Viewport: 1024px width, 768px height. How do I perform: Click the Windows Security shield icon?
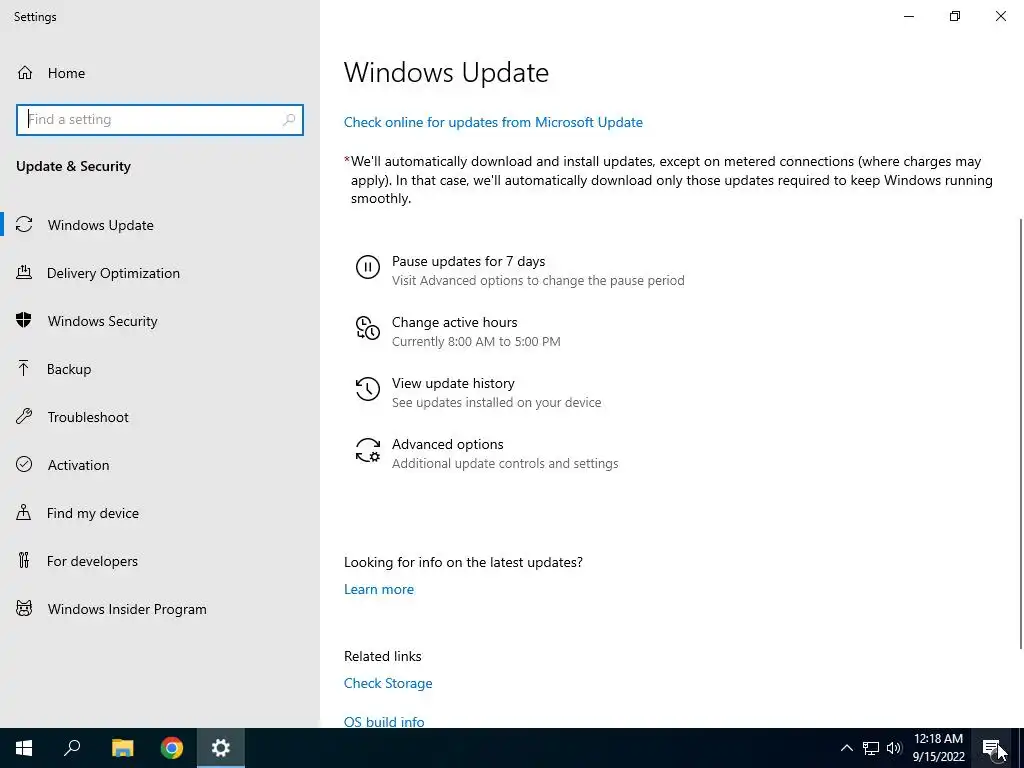point(24,321)
